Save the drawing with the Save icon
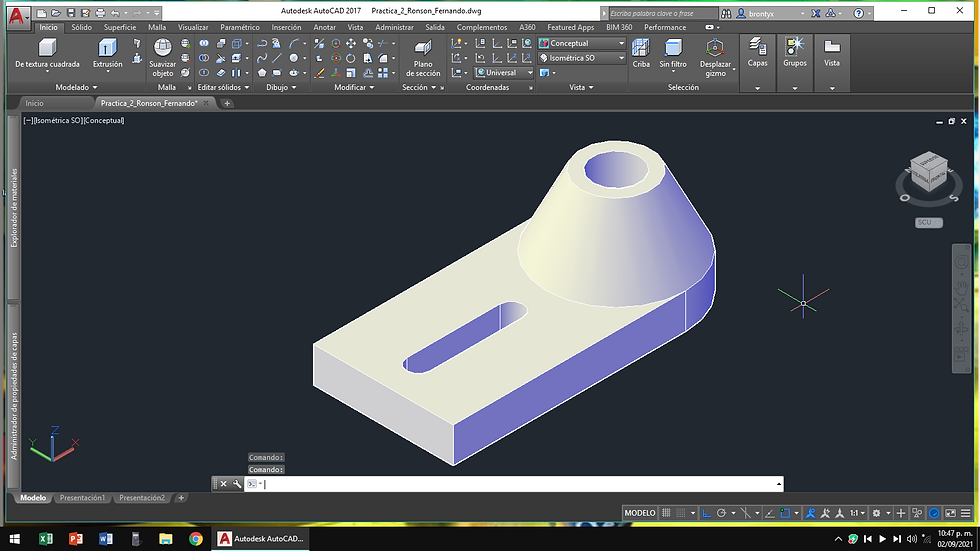The image size is (980, 551). click(71, 13)
